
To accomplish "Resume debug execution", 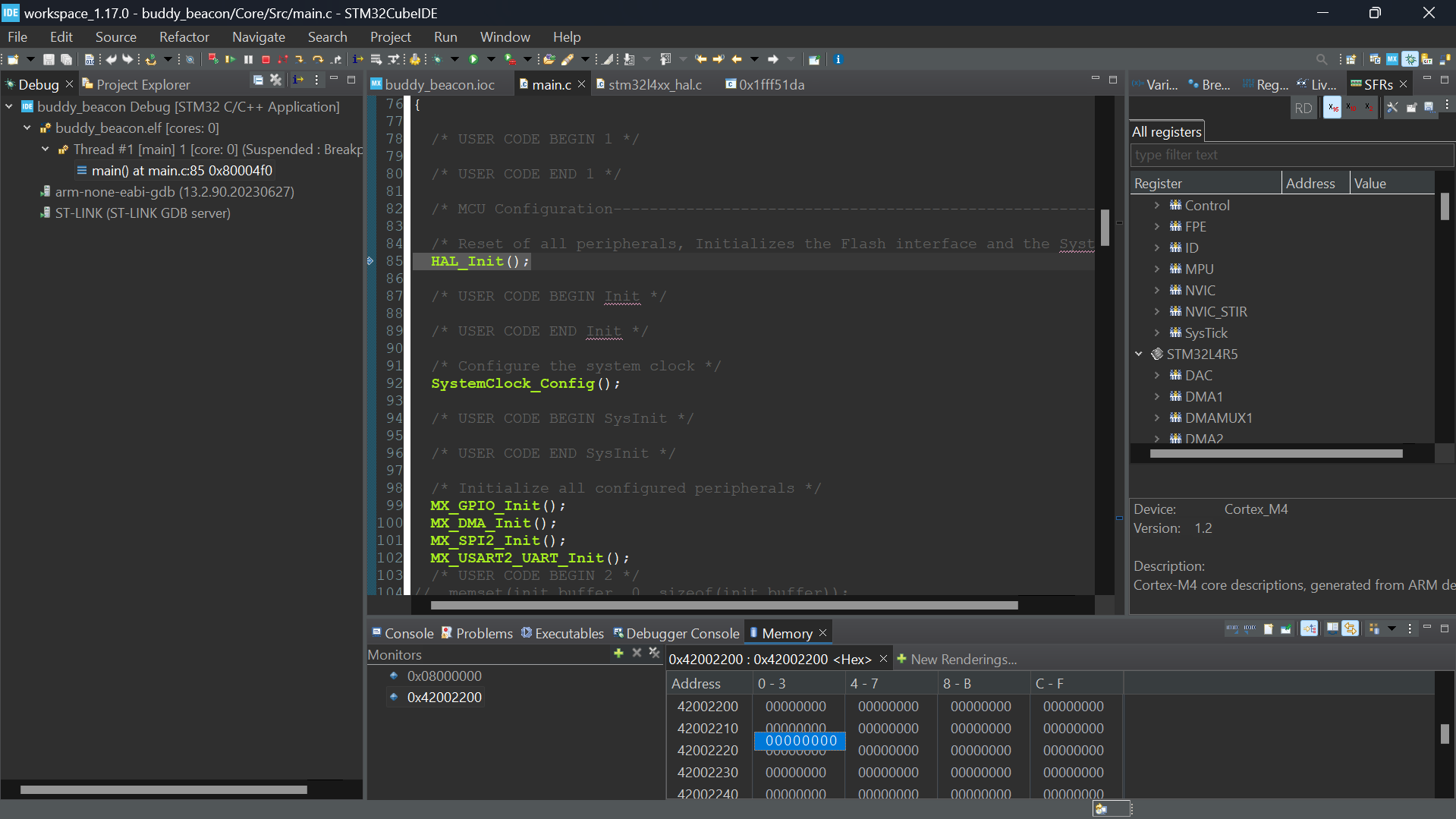I will pyautogui.click(x=231, y=59).
